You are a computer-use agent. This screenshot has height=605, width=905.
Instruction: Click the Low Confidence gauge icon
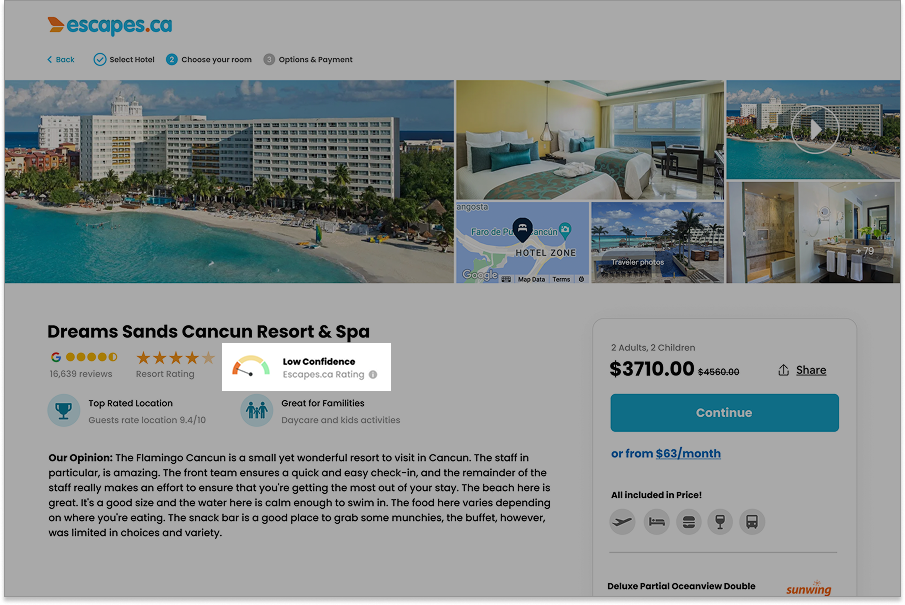pos(251,367)
